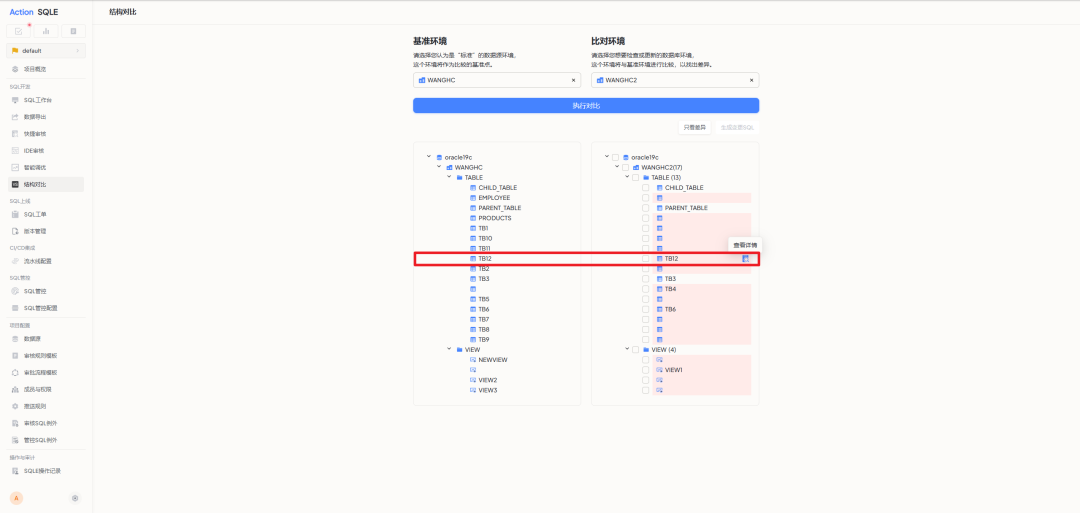This screenshot has height=513, width=1080.
Task: Collapse VIEW (4) folder in right tree
Action: click(x=627, y=348)
